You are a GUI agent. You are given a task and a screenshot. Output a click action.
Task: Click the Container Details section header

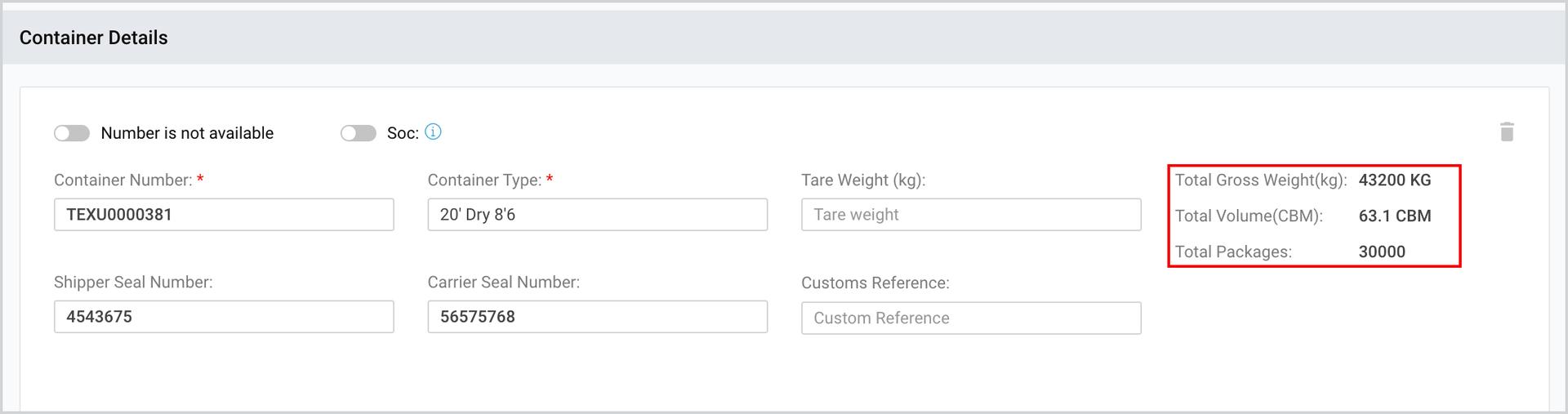tap(94, 38)
